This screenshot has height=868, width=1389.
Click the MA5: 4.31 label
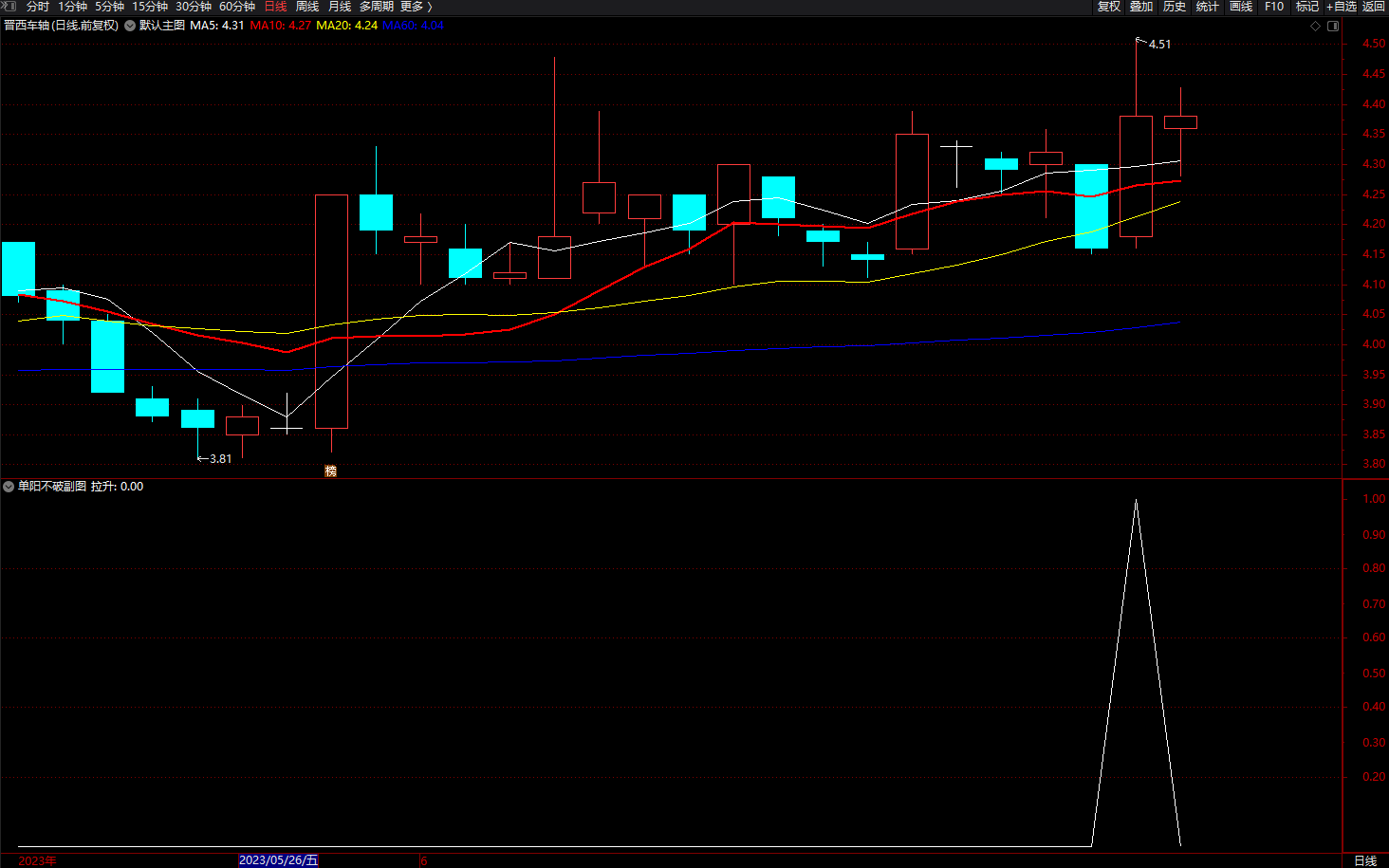click(217, 26)
